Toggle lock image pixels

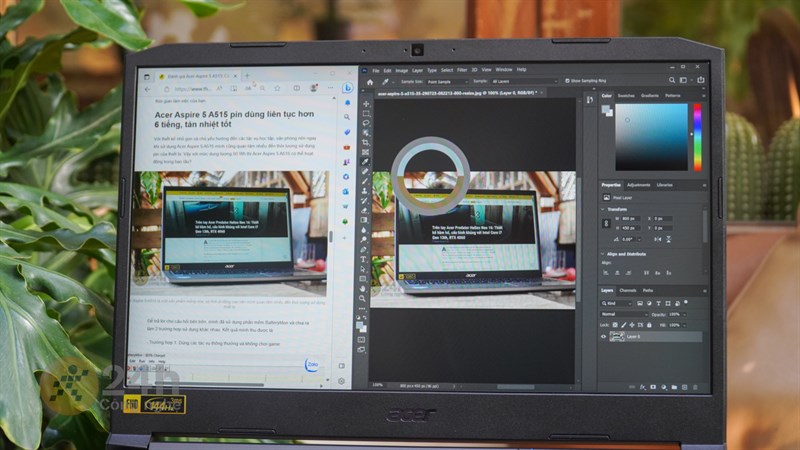click(x=623, y=324)
